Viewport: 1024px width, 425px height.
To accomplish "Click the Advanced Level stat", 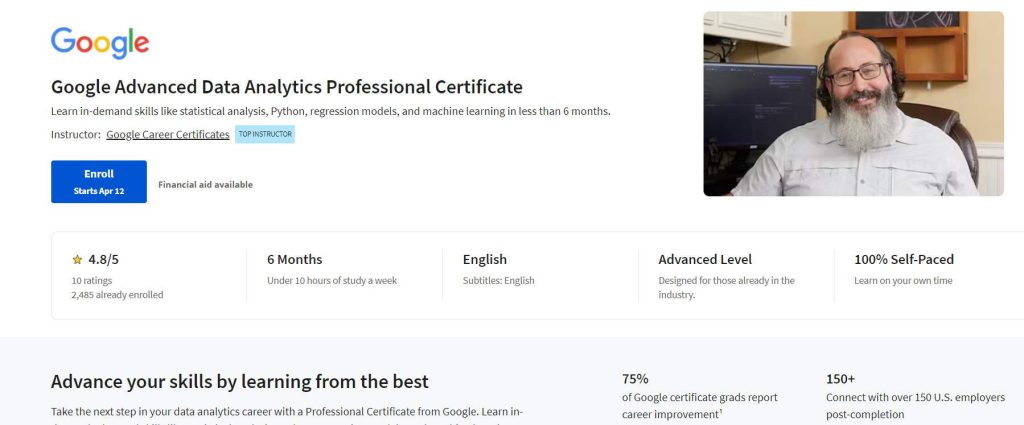I will (705, 259).
